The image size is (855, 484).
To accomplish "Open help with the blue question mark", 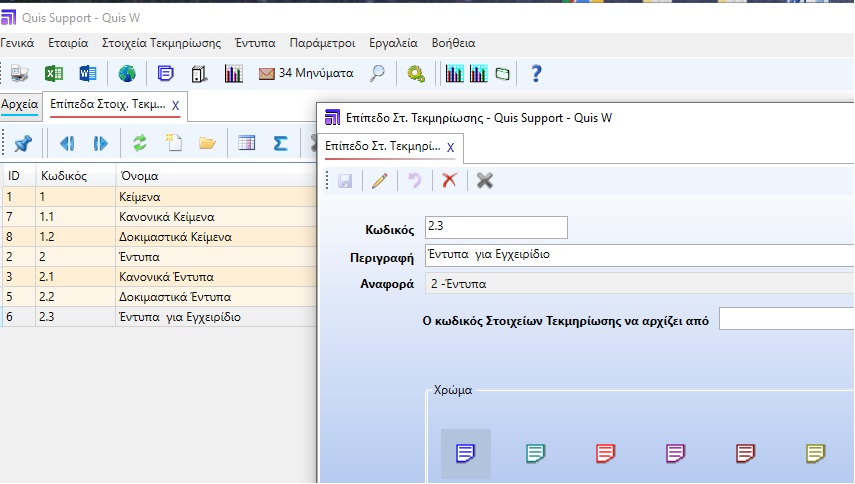I will coord(536,73).
